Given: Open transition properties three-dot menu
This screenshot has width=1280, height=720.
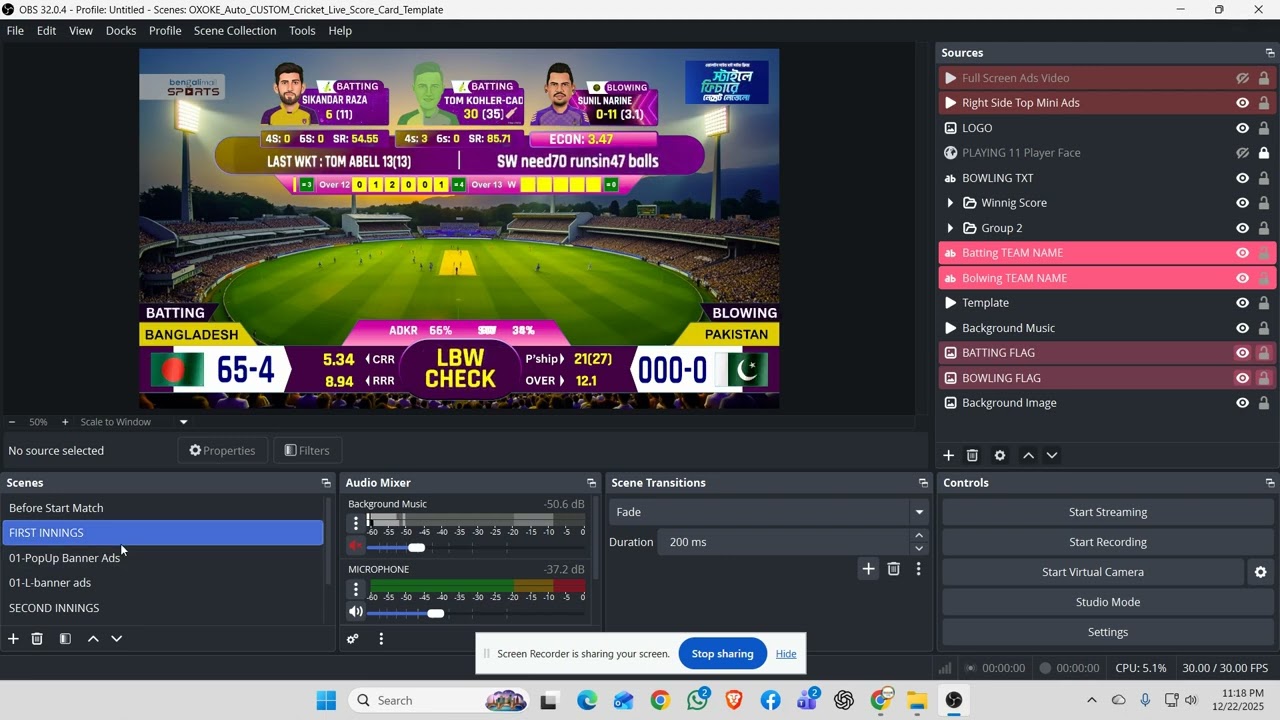Looking at the screenshot, I should pyautogui.click(x=918, y=569).
